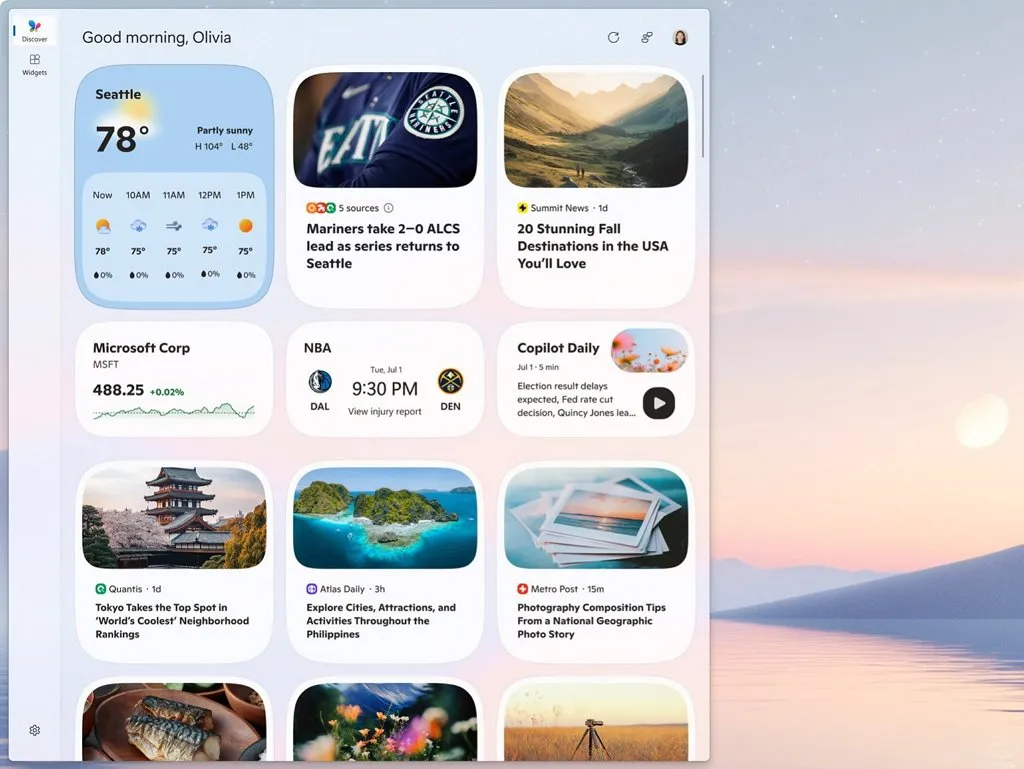Click the Metro Post source icon
This screenshot has width=1024, height=769.
[x=522, y=589]
